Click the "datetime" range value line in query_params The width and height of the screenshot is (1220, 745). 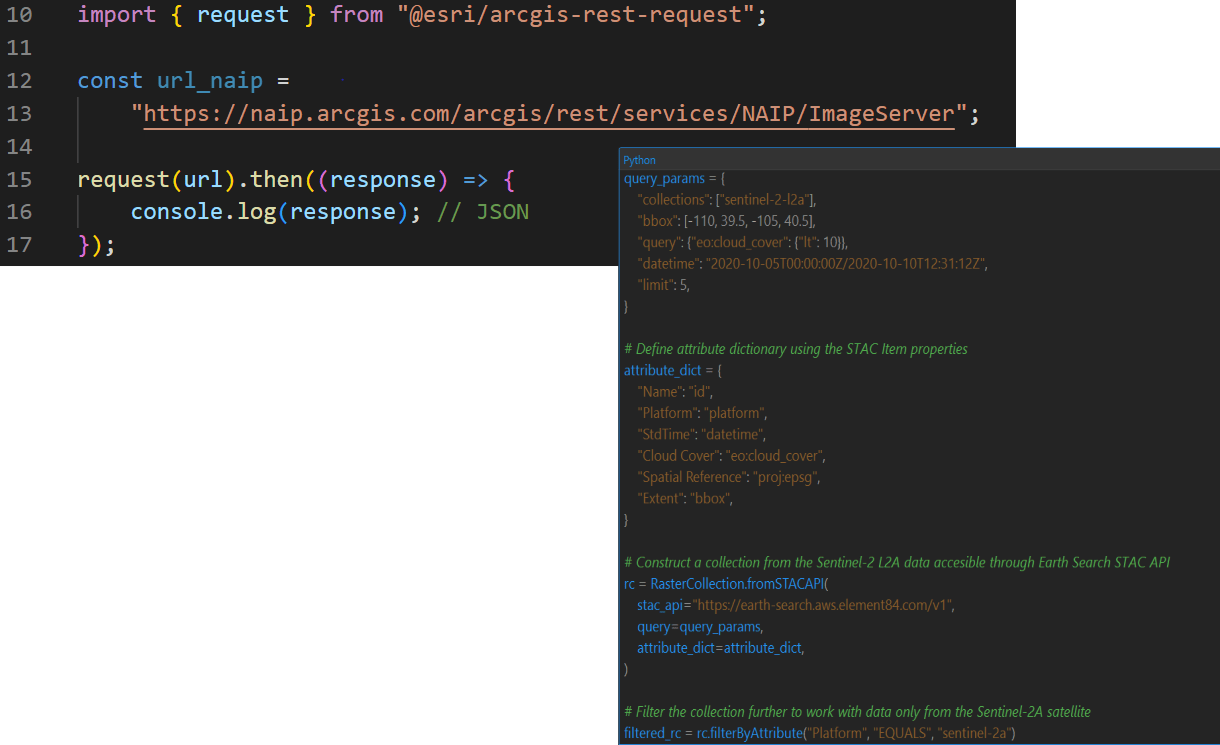(812, 263)
